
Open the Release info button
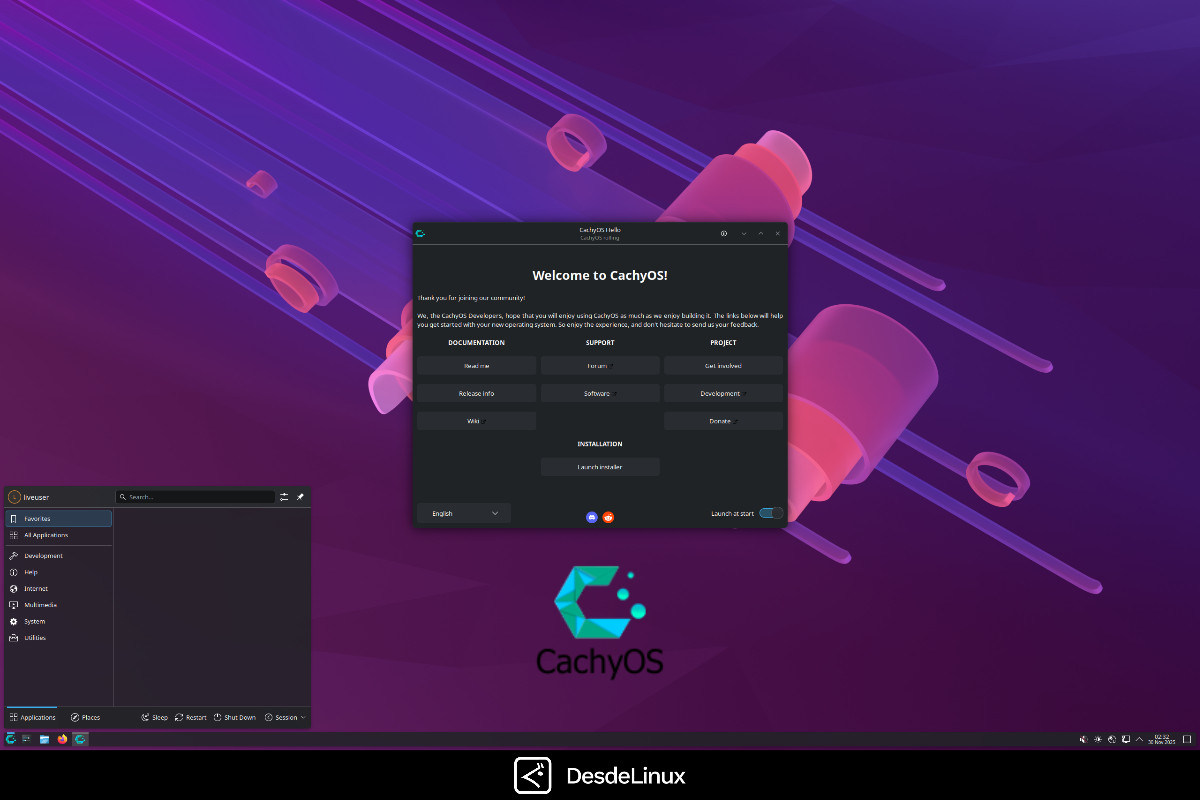476,393
